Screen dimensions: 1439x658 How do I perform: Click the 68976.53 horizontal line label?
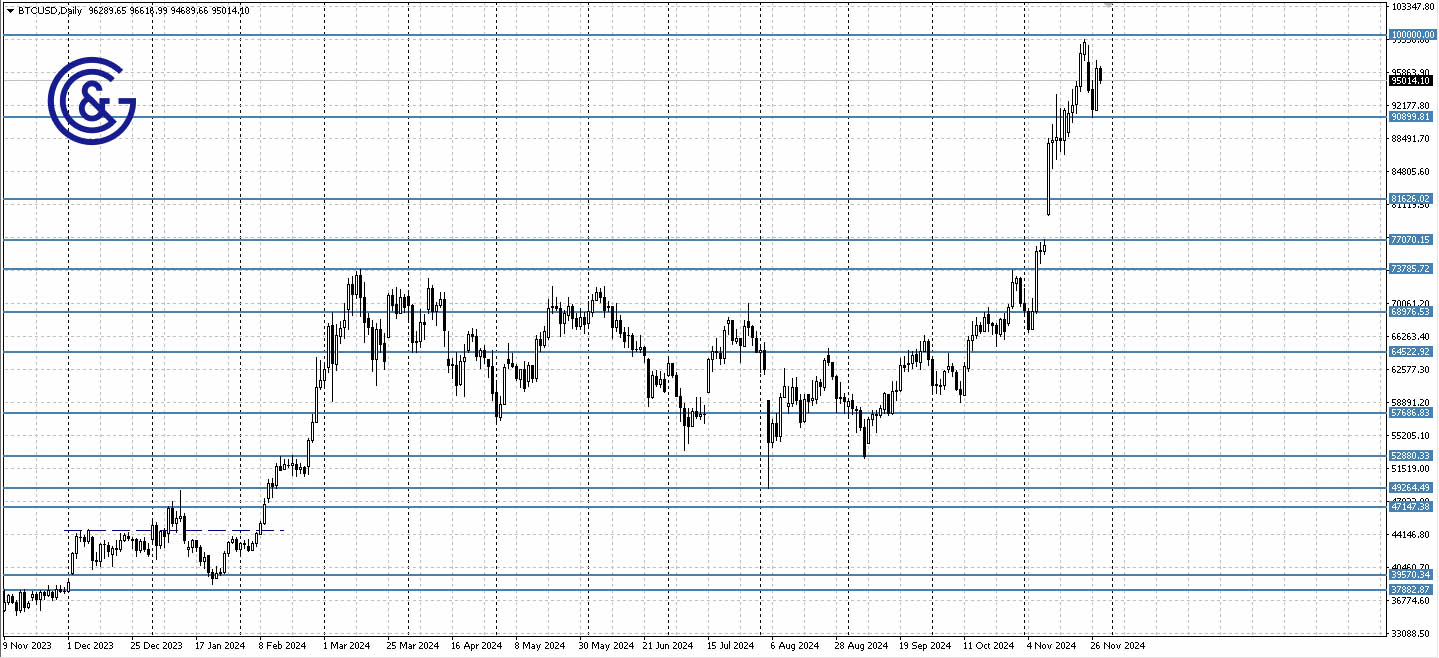coord(1411,312)
